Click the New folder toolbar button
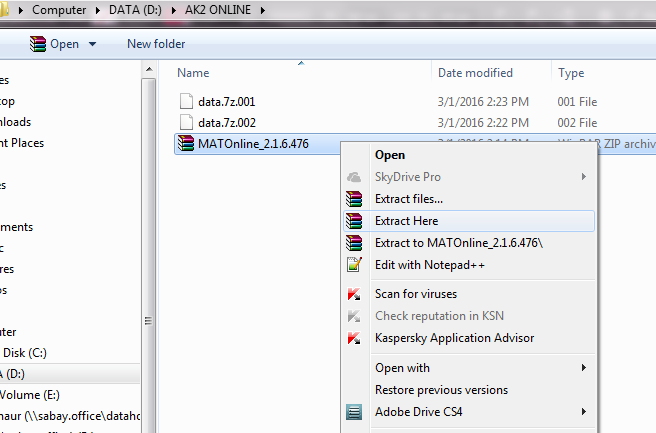The width and height of the screenshot is (656, 433). pyautogui.click(x=156, y=44)
